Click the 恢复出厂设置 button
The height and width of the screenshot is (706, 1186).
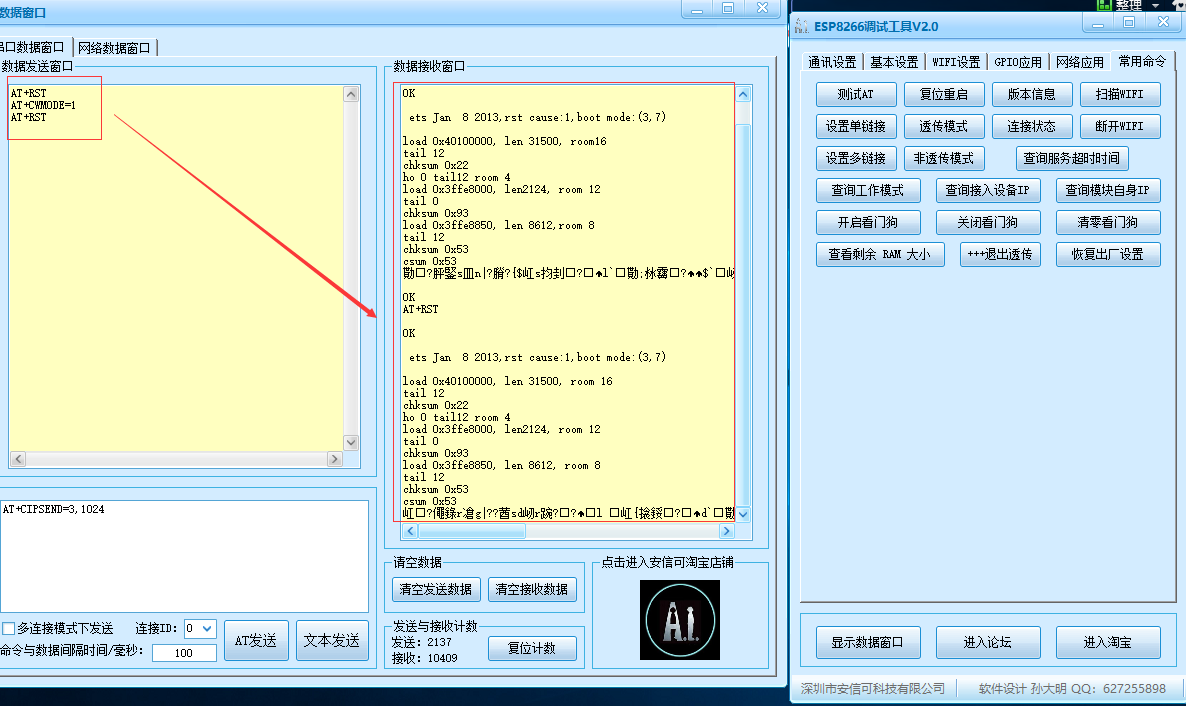[x=1107, y=254]
